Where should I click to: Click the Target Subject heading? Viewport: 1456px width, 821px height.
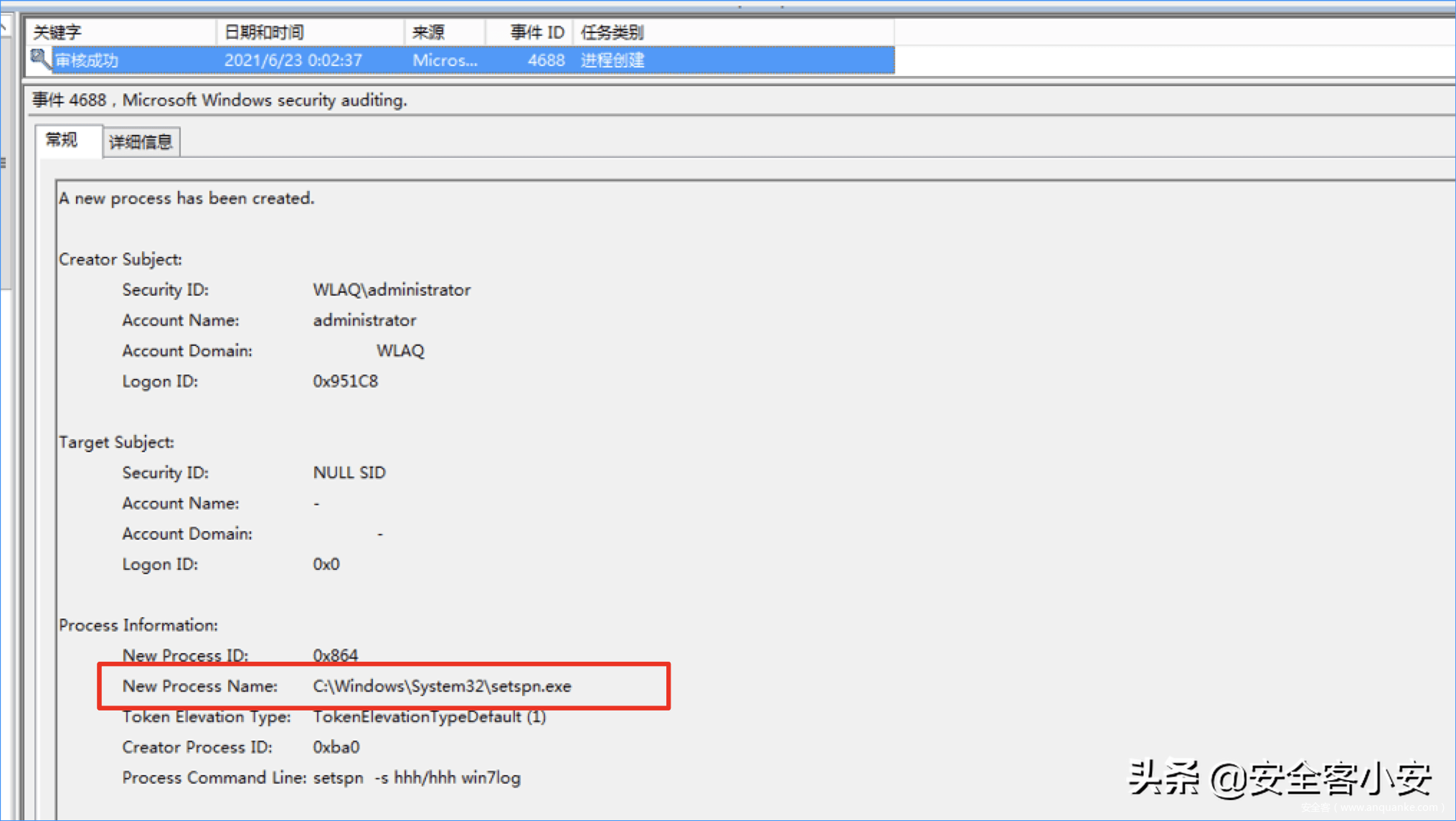pos(116,442)
